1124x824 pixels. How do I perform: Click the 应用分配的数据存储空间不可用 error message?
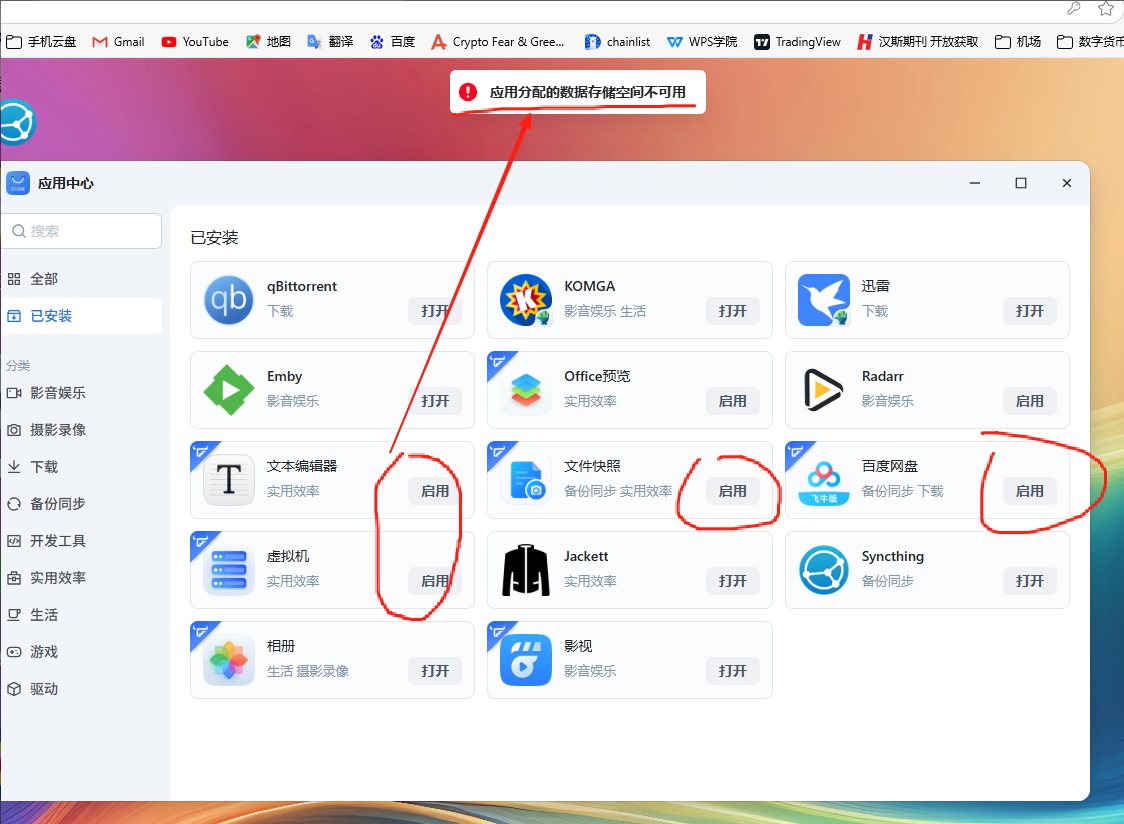pyautogui.click(x=588, y=92)
